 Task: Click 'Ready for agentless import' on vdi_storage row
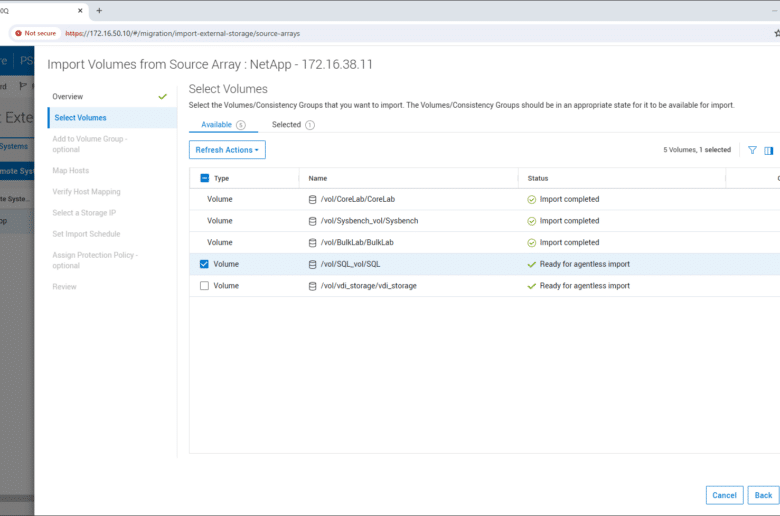[585, 286]
